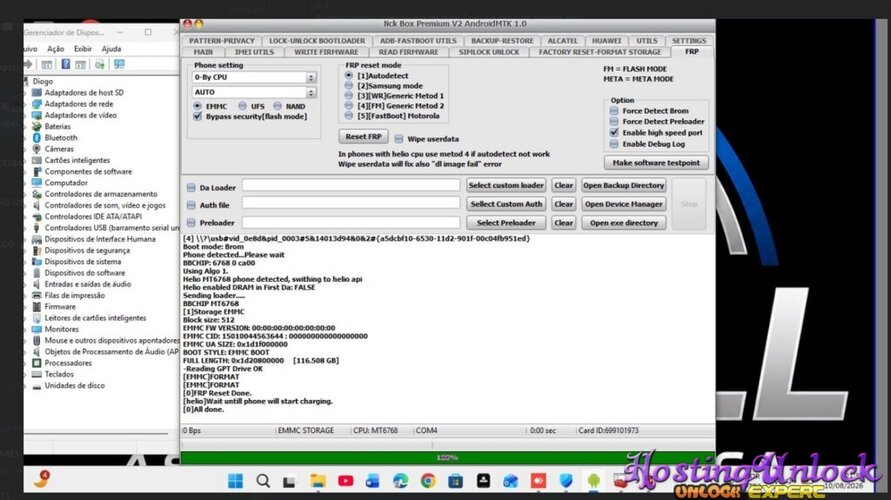891x500 pixels.
Task: Click the Preloader path field
Action: tap(351, 222)
